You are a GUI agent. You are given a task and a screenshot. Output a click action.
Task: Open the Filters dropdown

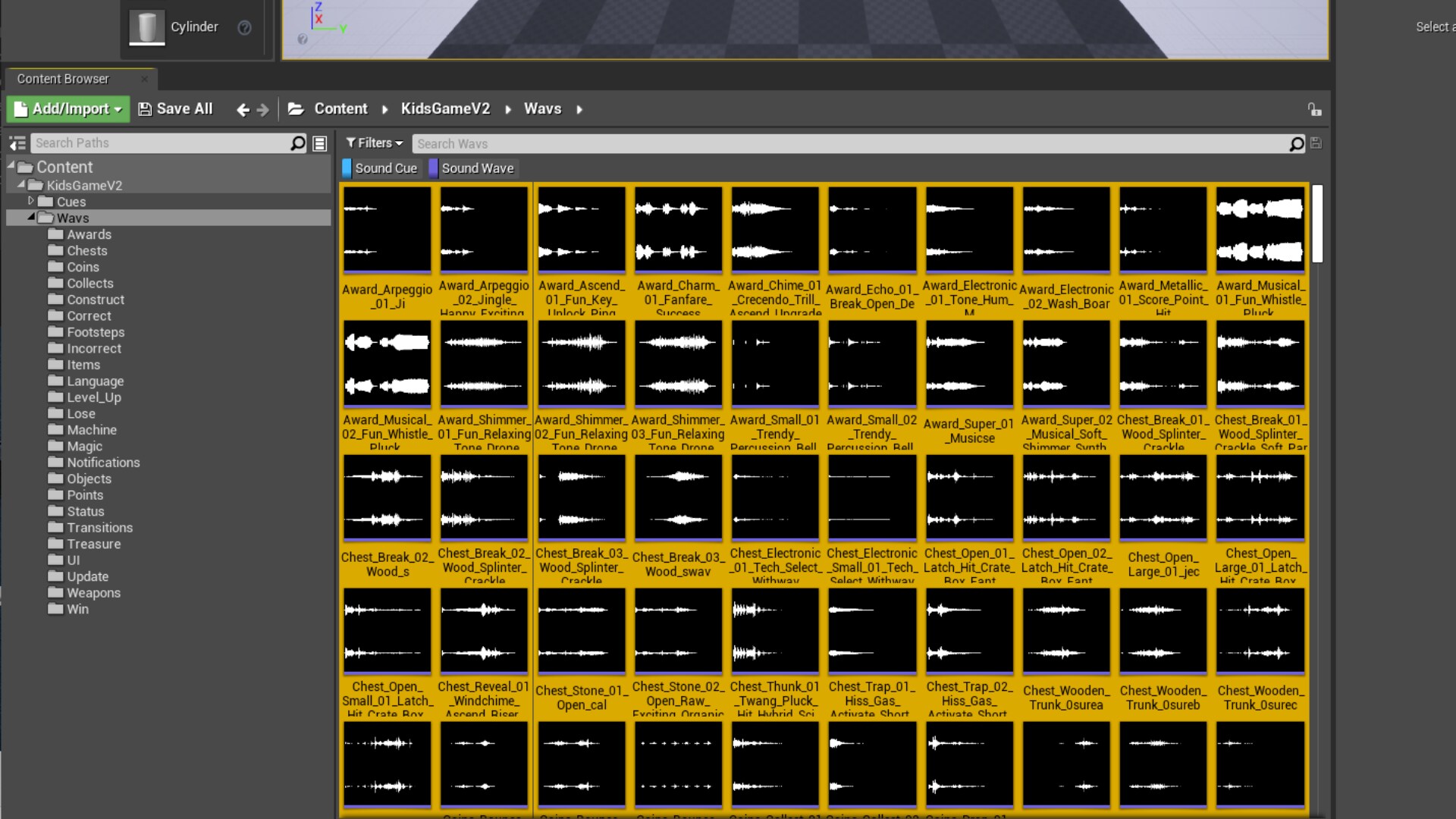[x=375, y=143]
